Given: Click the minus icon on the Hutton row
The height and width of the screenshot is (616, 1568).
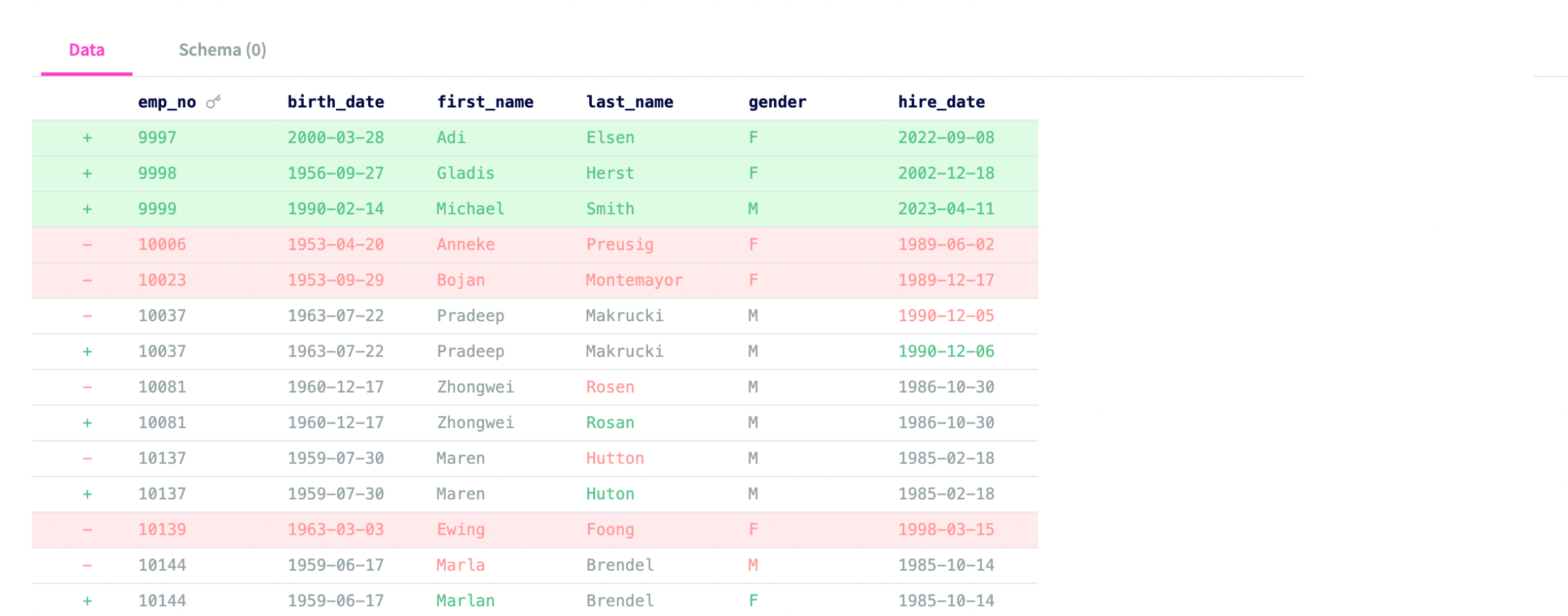Looking at the screenshot, I should pos(88,458).
